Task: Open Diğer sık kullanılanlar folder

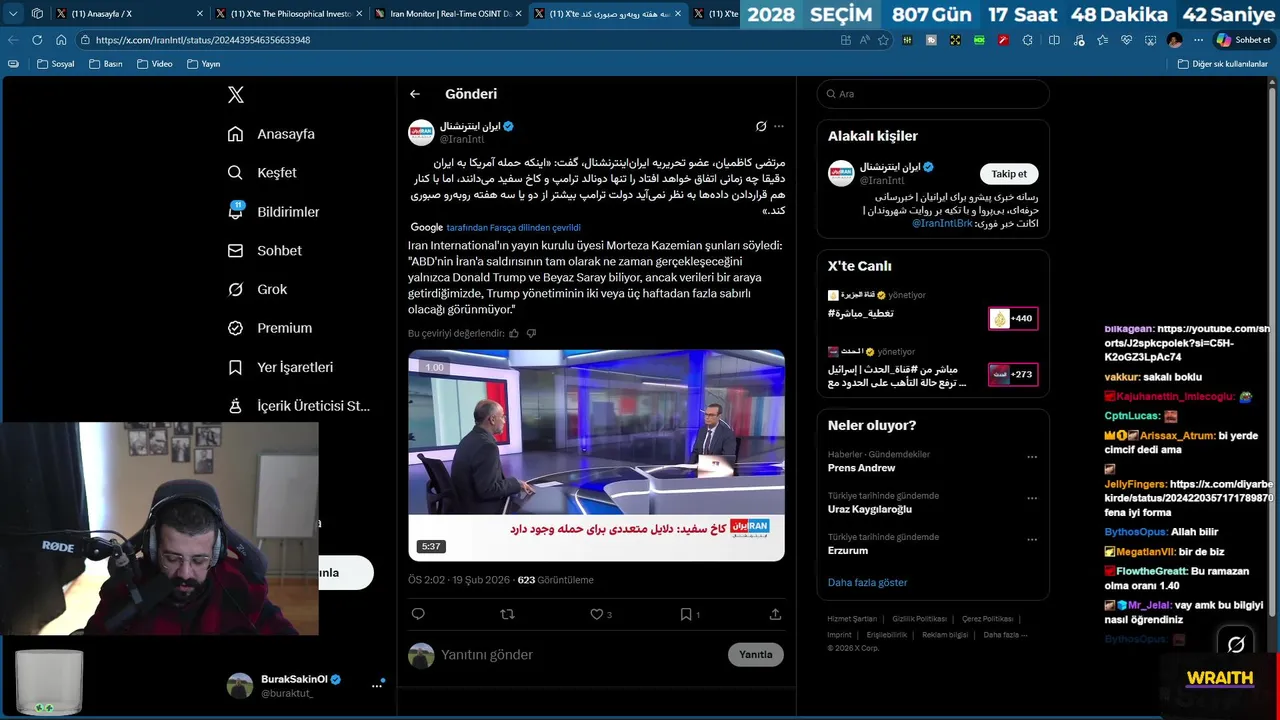Action: pos(1222,64)
